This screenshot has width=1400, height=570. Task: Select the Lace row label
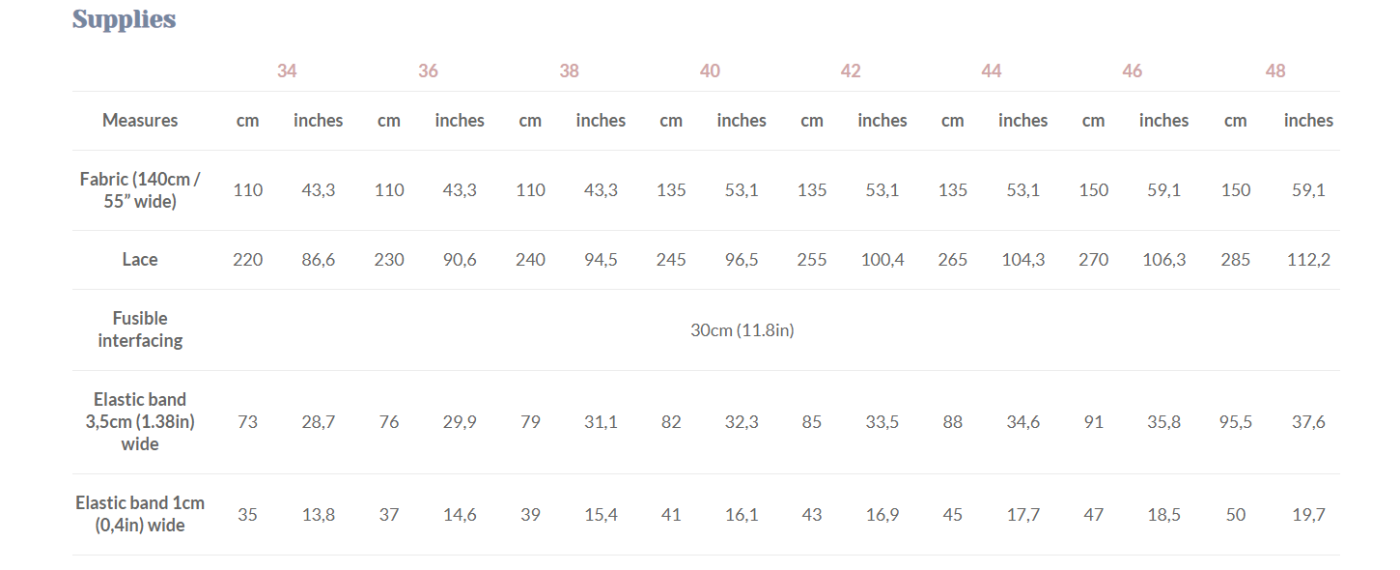tap(140, 260)
